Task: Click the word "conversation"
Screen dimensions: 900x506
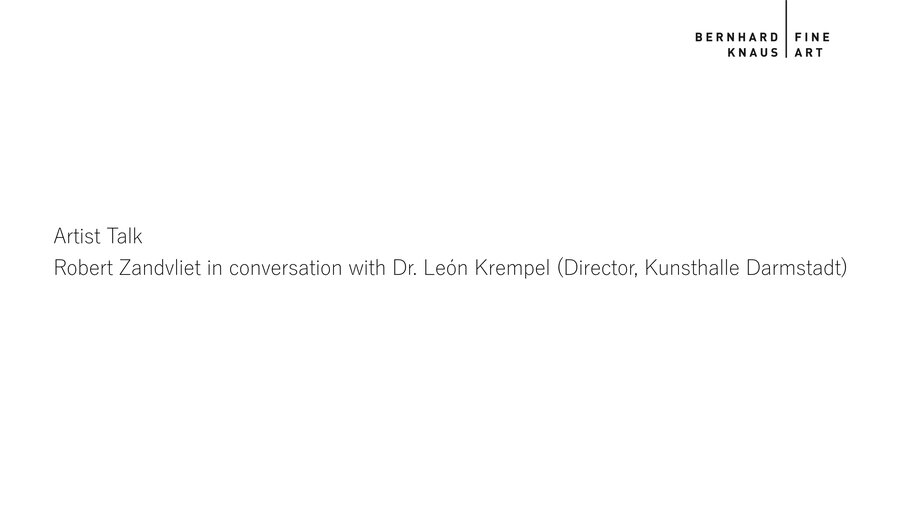Action: coord(287,269)
